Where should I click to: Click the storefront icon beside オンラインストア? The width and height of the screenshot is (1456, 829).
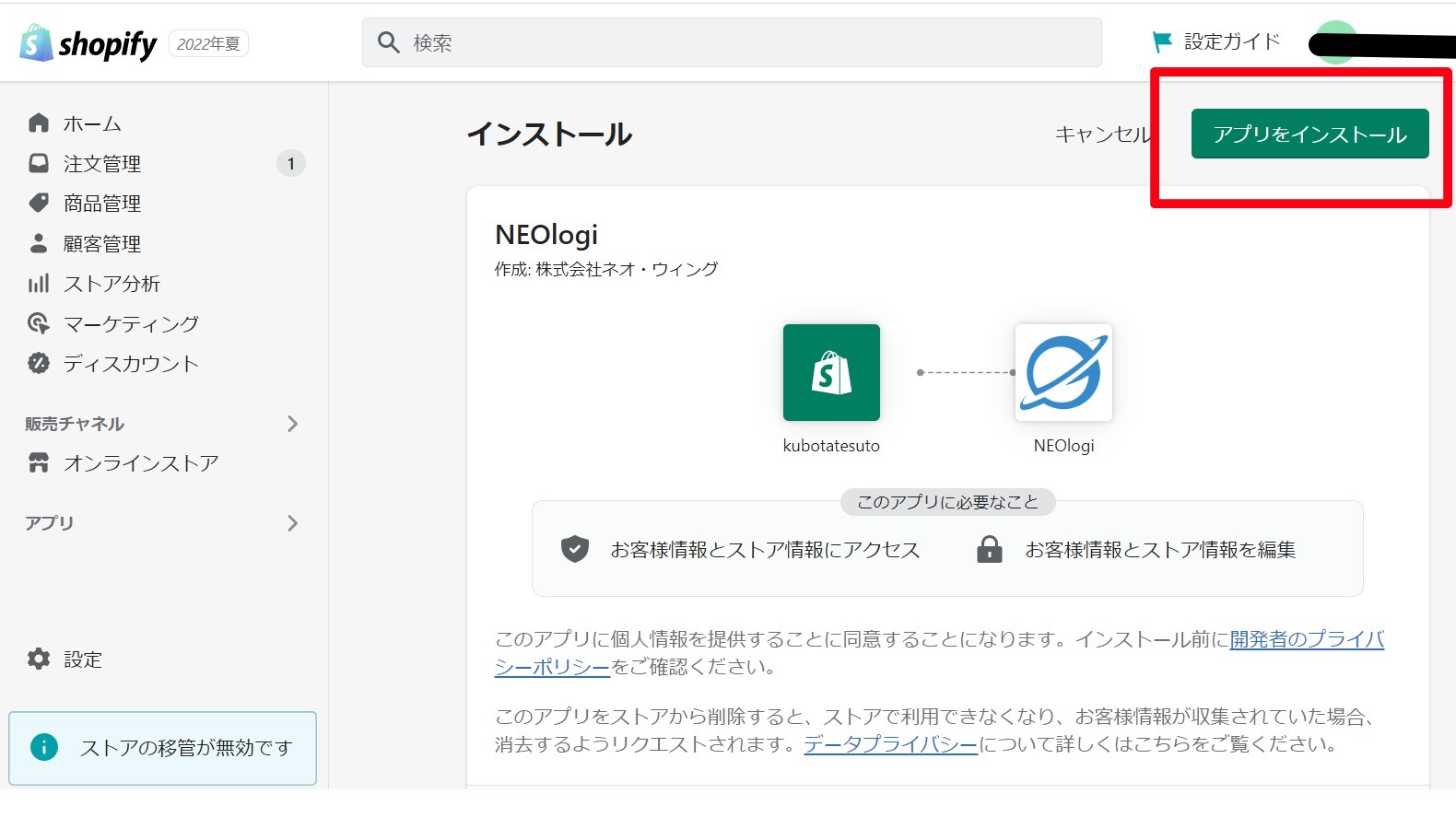pyautogui.click(x=39, y=462)
